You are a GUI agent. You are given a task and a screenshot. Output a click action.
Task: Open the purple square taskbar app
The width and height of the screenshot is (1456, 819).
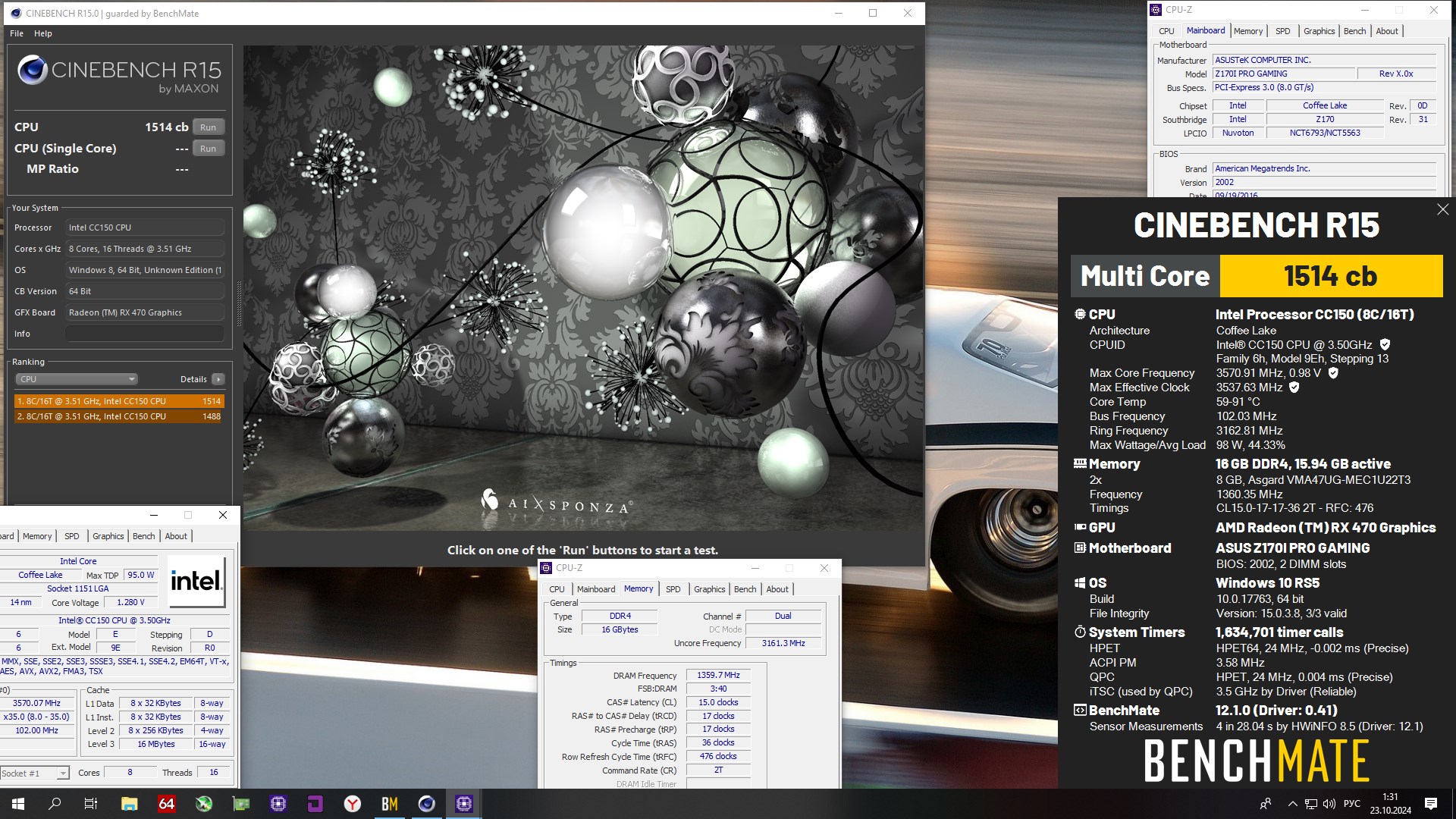pos(315,804)
